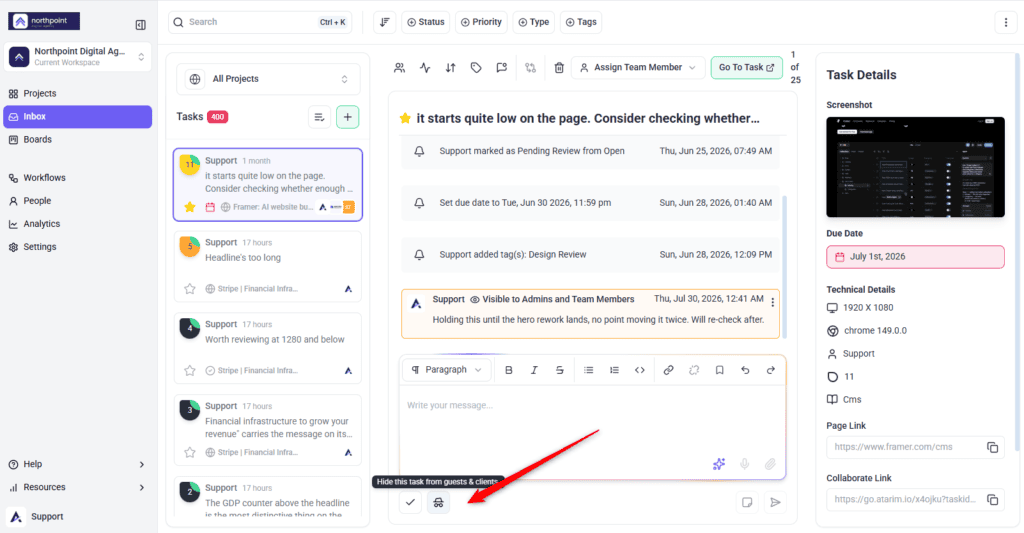This screenshot has width=1024, height=533.
Task: Click the AI sparkle icon in message box
Action: [x=719, y=464]
